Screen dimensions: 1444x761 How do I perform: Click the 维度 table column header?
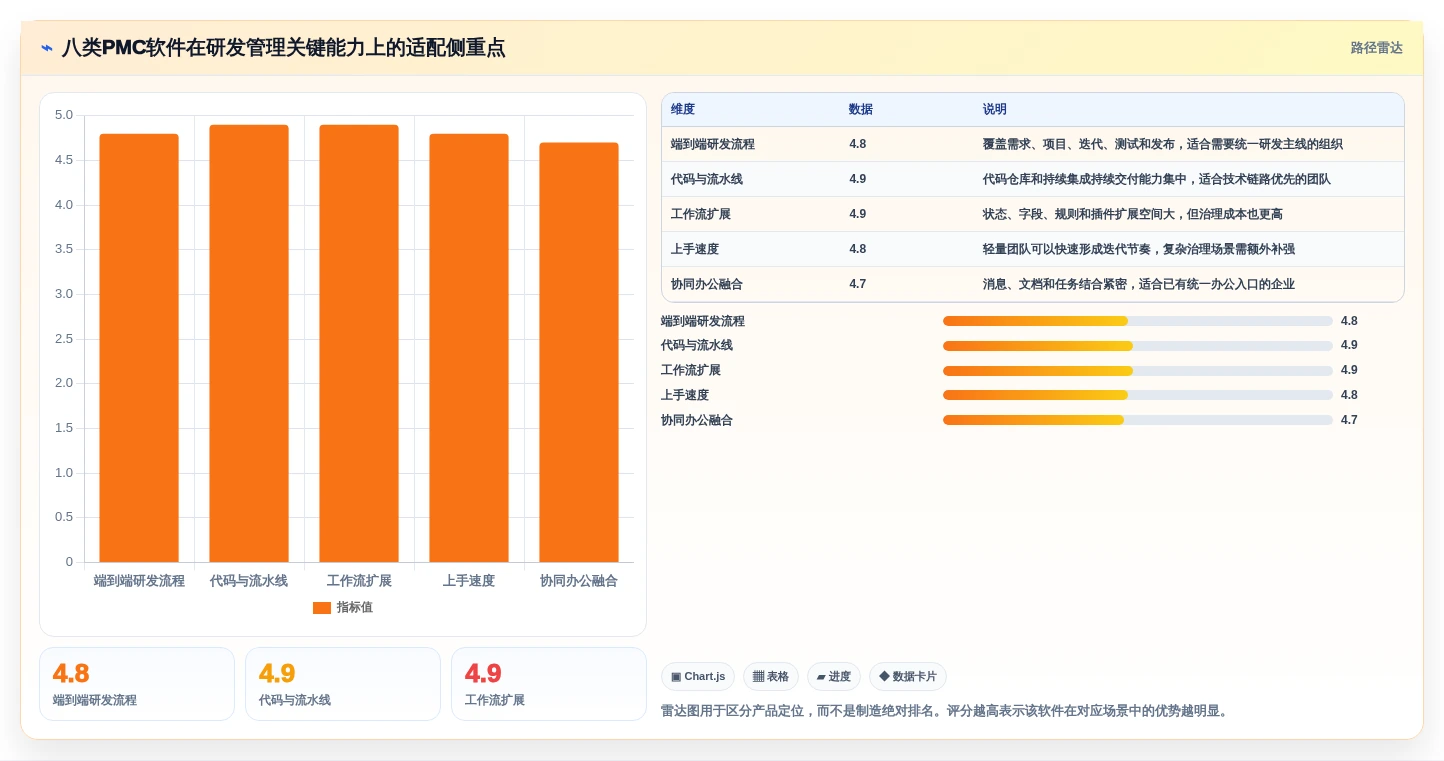point(683,109)
